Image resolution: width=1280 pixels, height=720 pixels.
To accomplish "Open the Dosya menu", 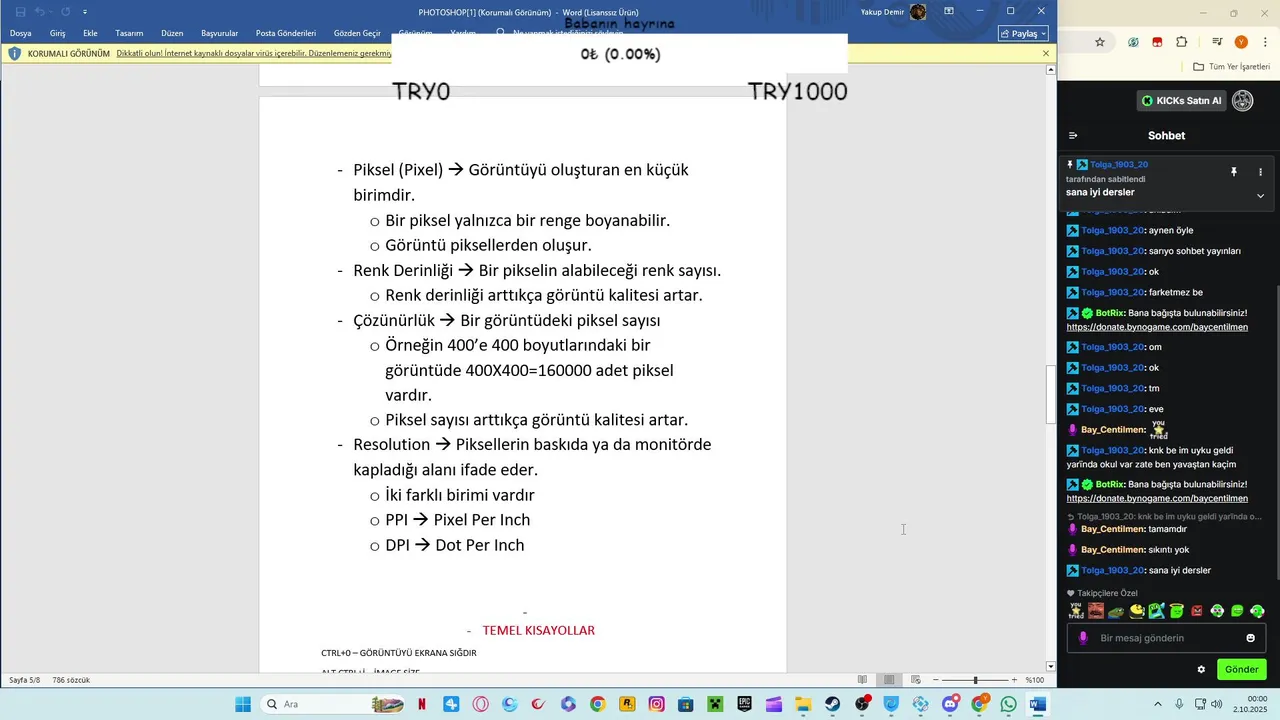I will 21,33.
